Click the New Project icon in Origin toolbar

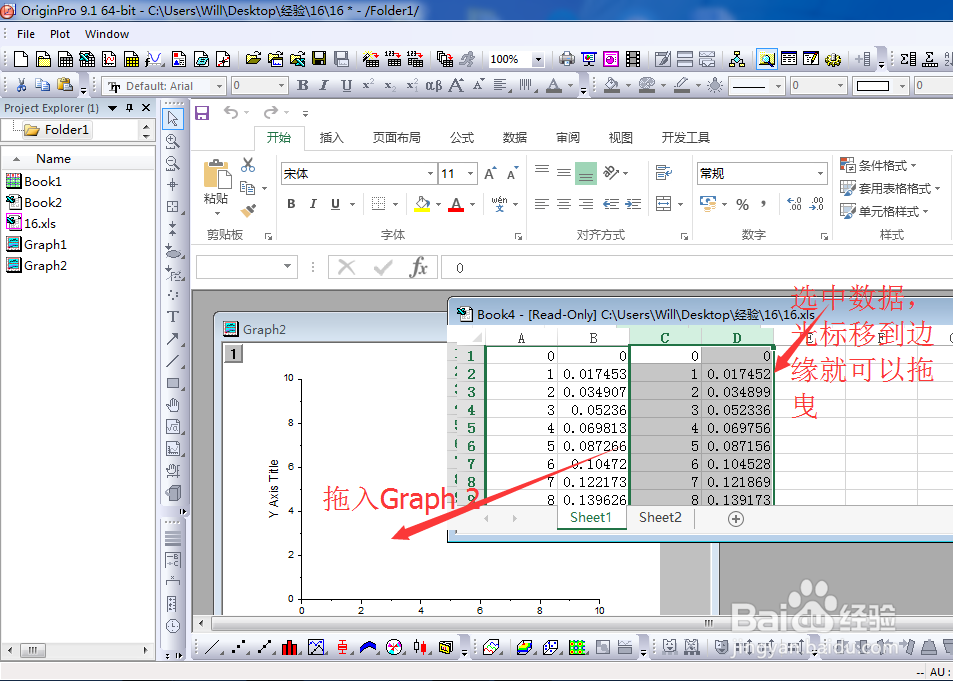(21, 59)
